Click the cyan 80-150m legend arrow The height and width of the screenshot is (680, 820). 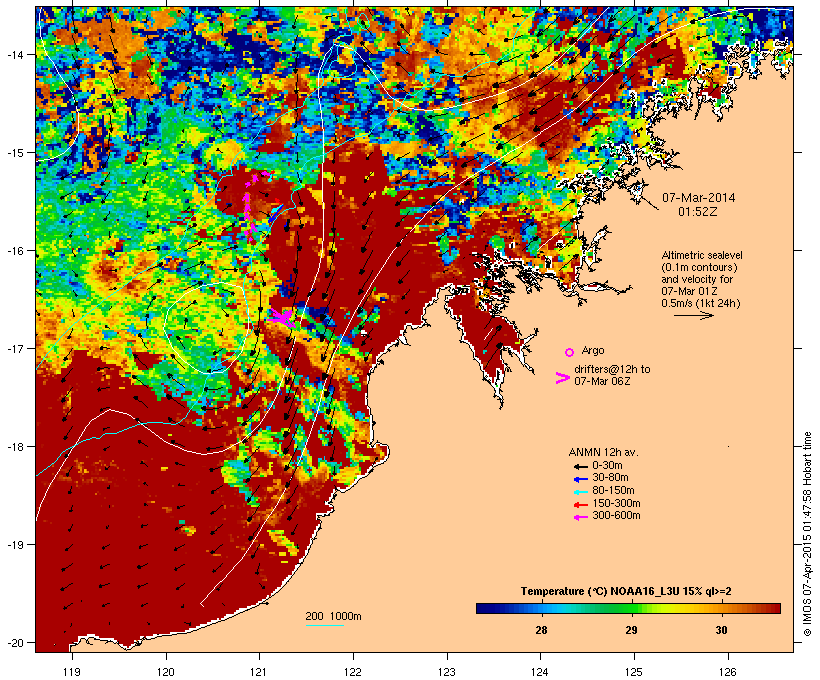tap(580, 492)
